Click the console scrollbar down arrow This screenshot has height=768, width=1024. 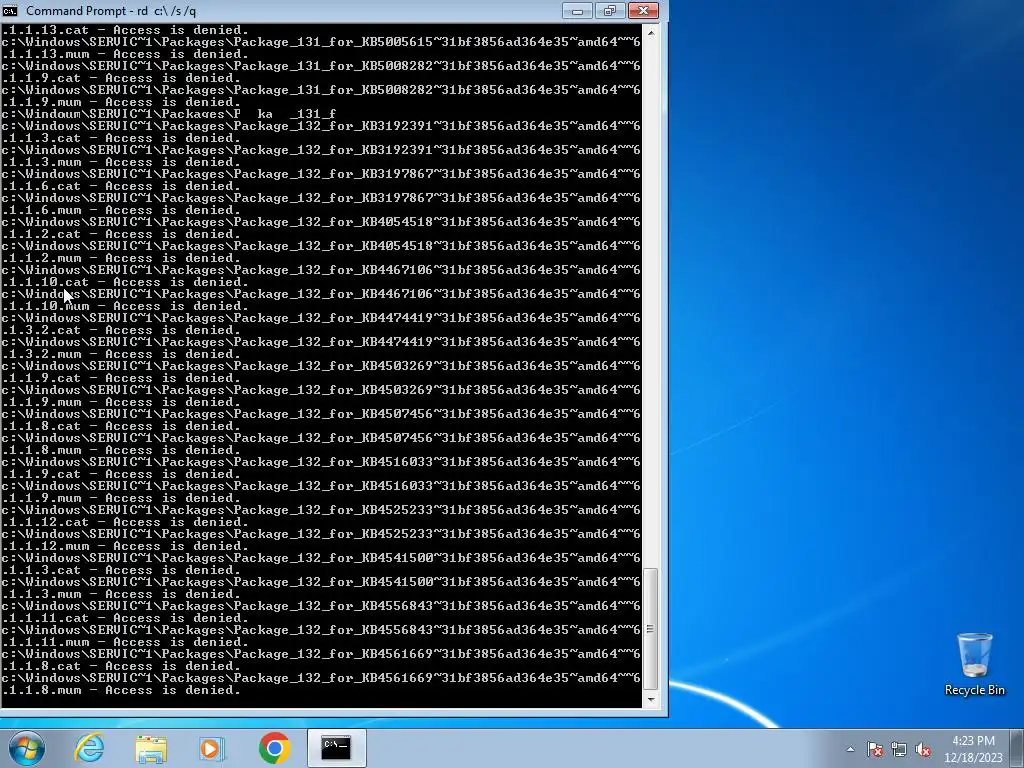[650, 699]
